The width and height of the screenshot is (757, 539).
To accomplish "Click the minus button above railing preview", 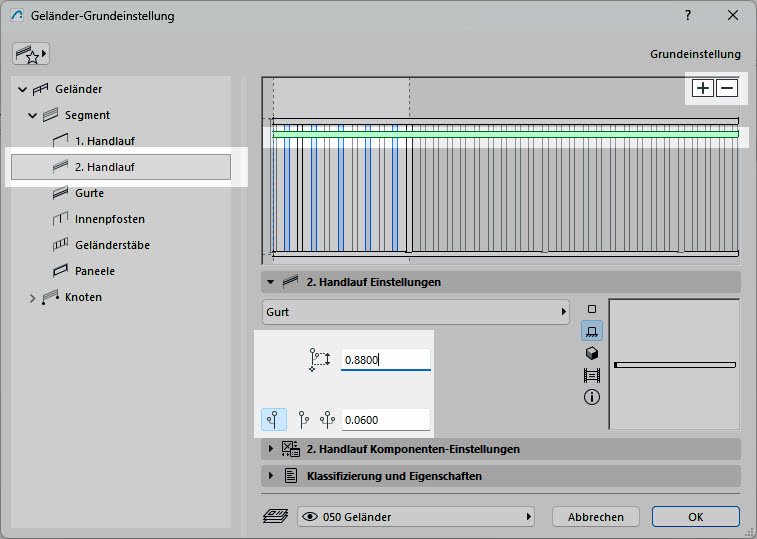I will pos(727,88).
